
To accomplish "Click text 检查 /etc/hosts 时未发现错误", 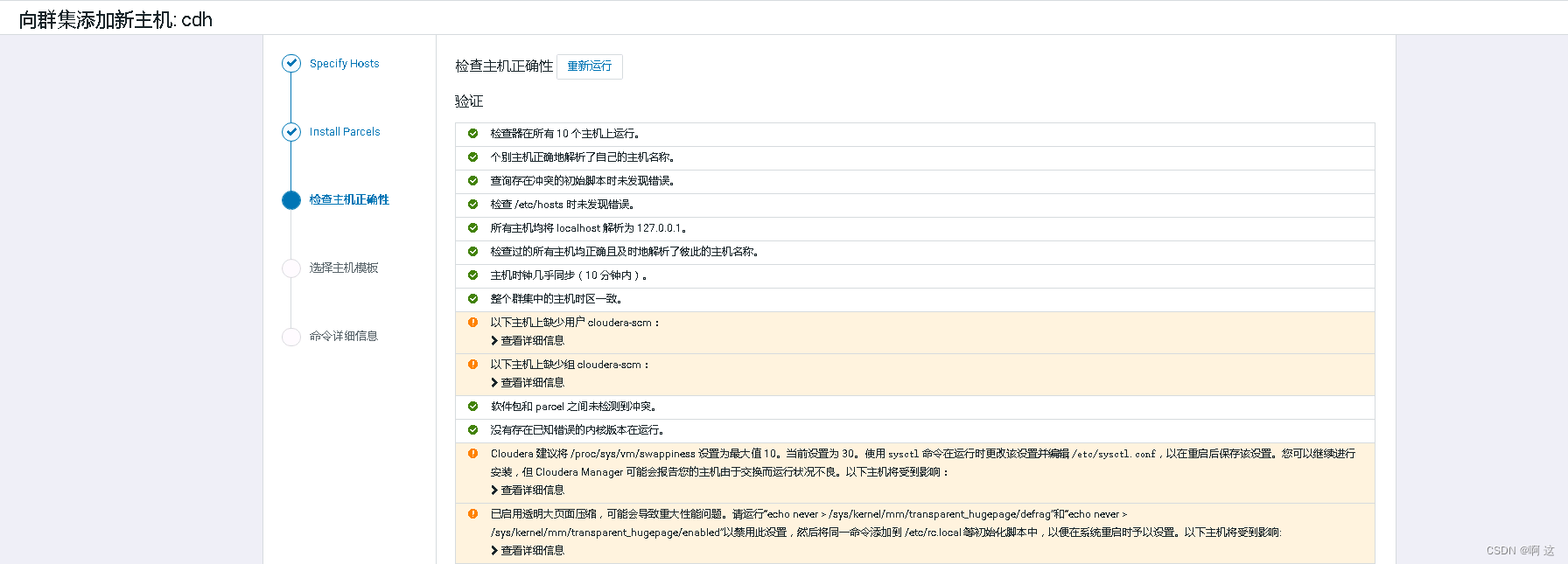I will [563, 205].
